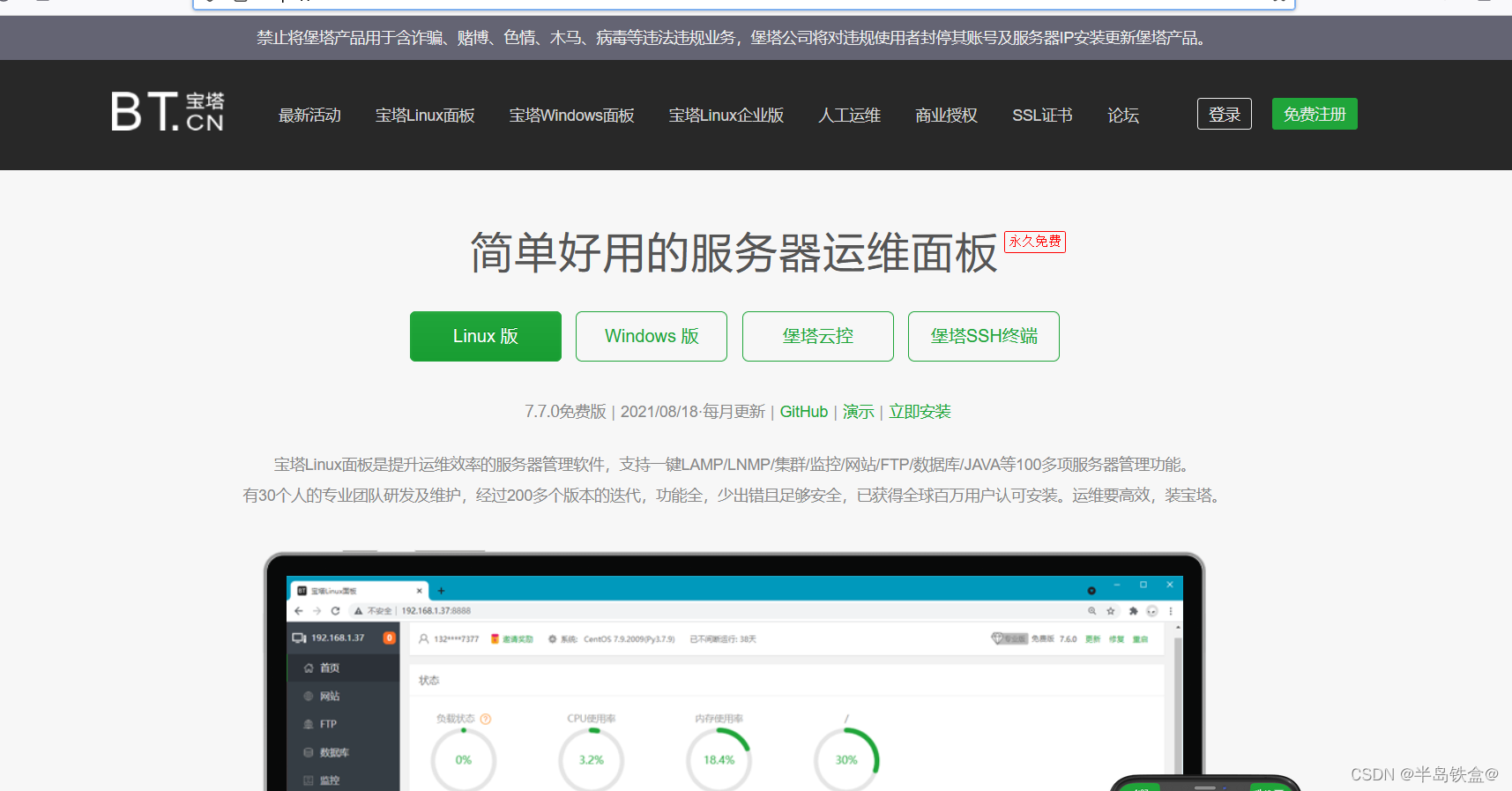Click the 网站 item in demo sidebar
This screenshot has height=791, width=1512.
pos(329,697)
